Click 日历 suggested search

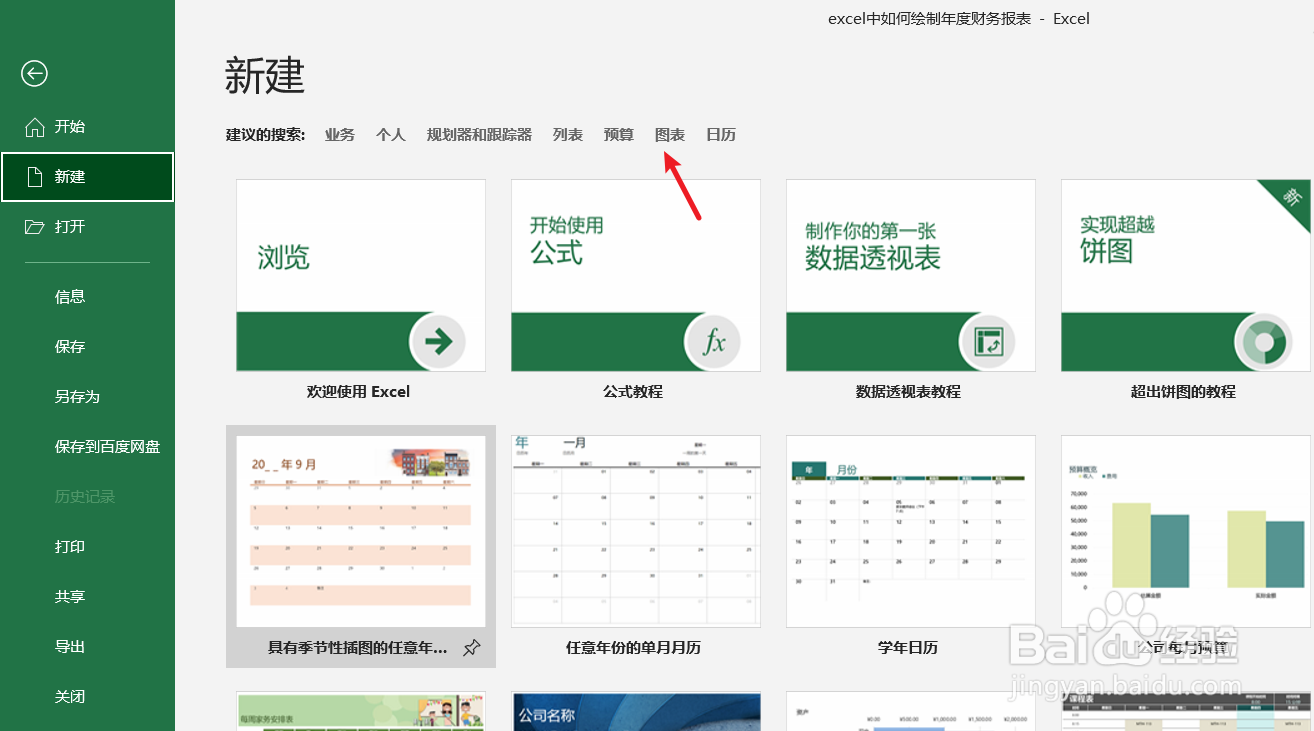click(x=721, y=135)
